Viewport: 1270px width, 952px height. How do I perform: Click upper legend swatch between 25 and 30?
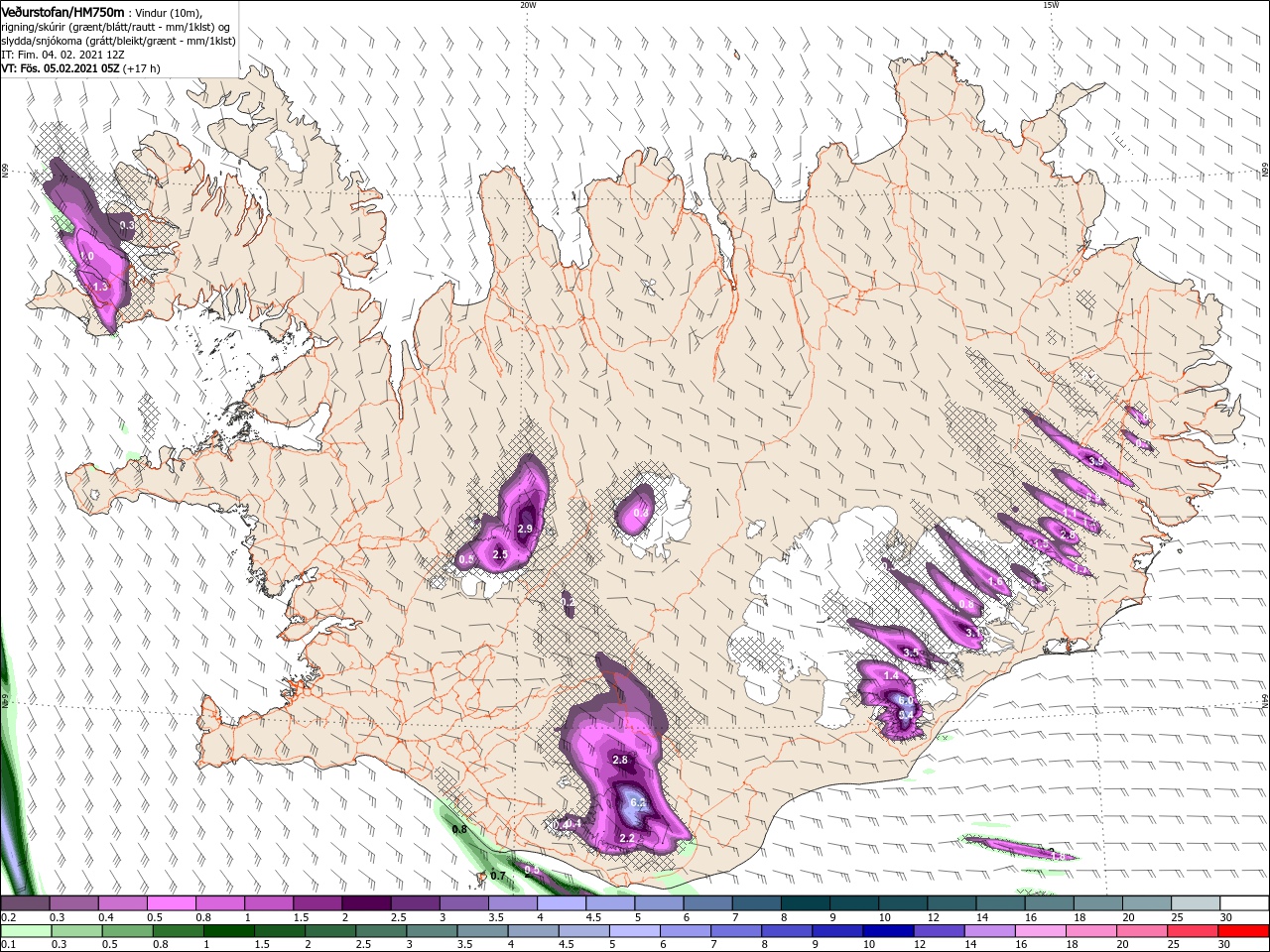[1197, 903]
